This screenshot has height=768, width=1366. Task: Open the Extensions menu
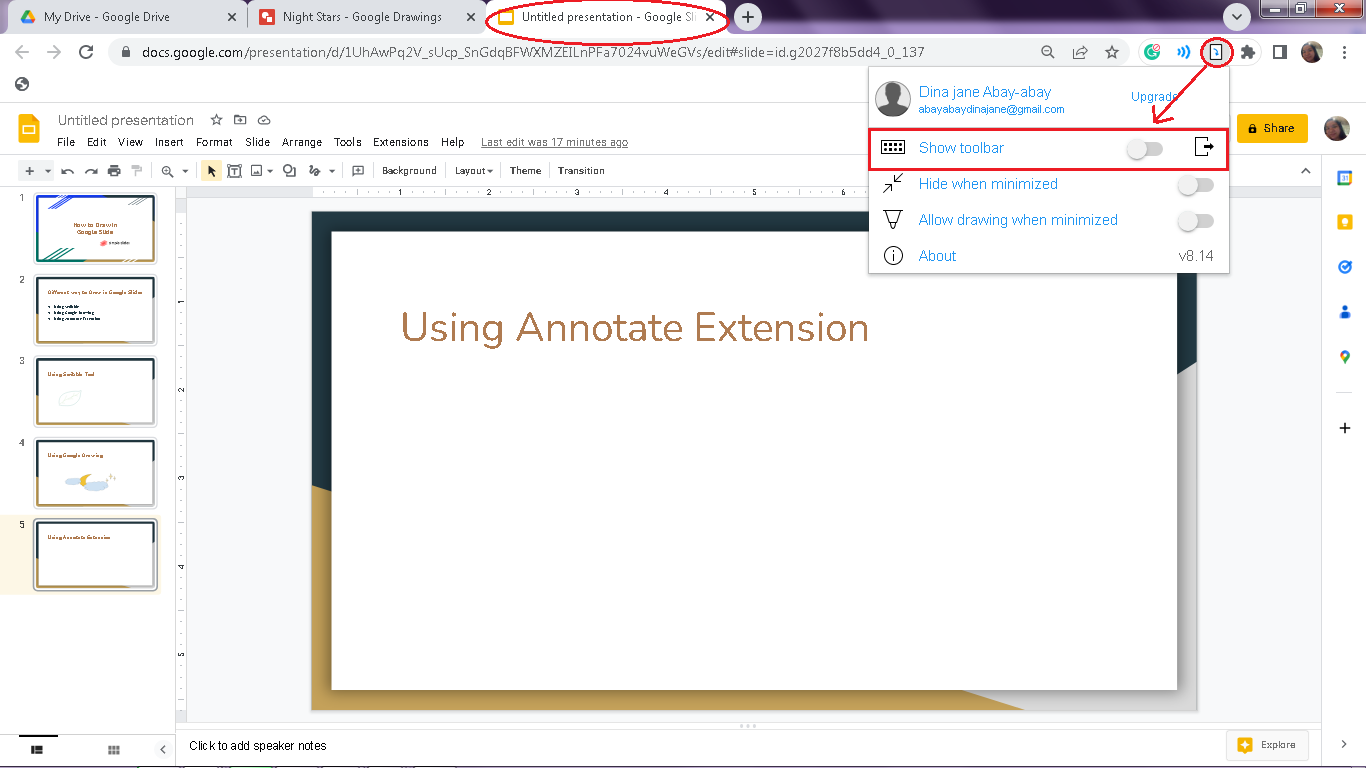[401, 142]
